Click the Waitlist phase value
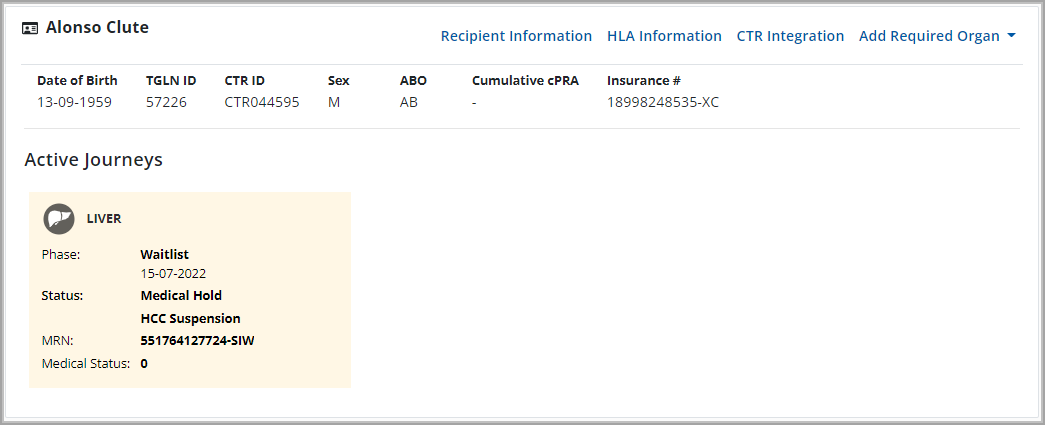This screenshot has height=425, width=1045. click(164, 254)
